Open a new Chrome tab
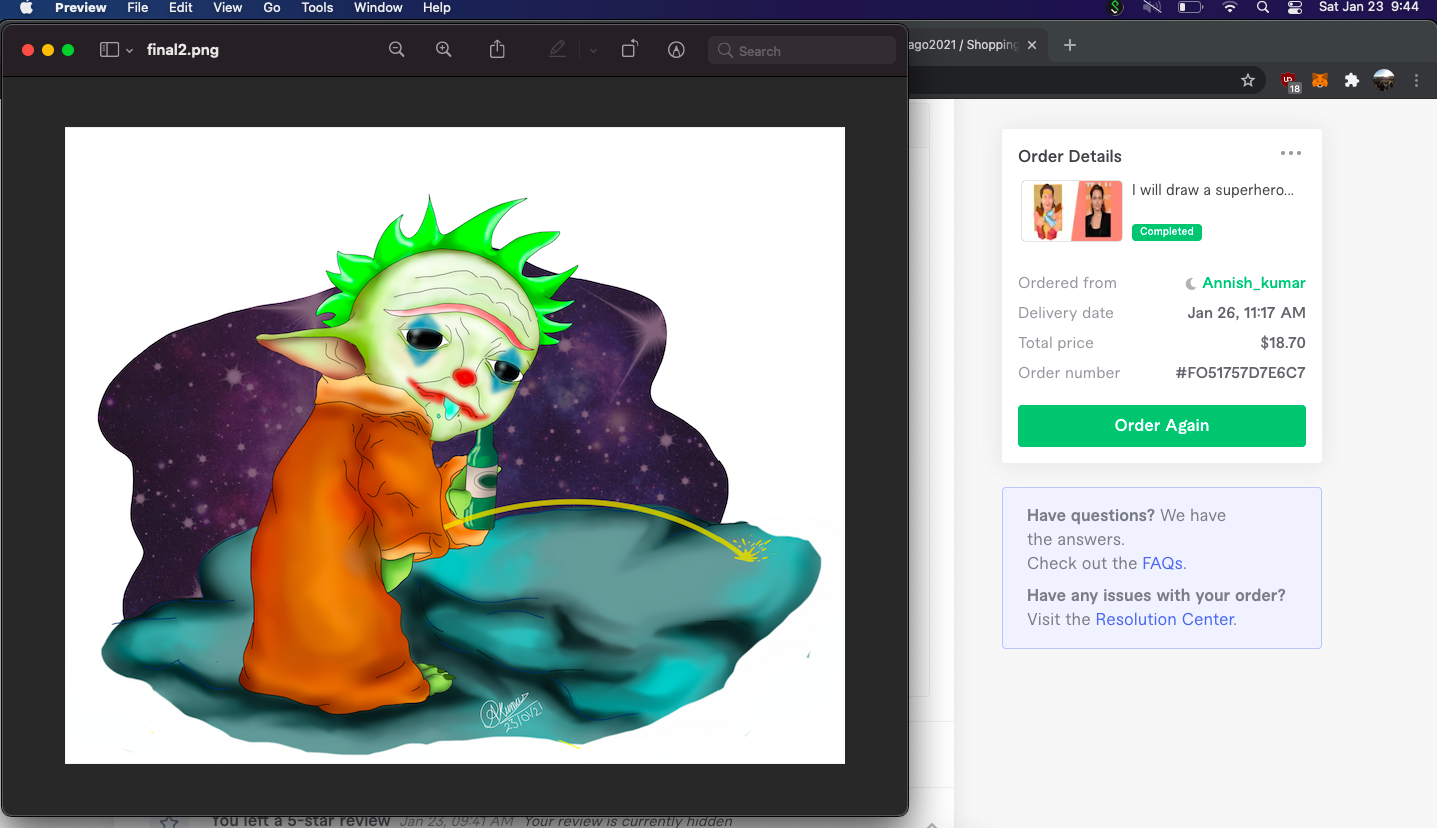The width and height of the screenshot is (1437, 828). (1070, 45)
